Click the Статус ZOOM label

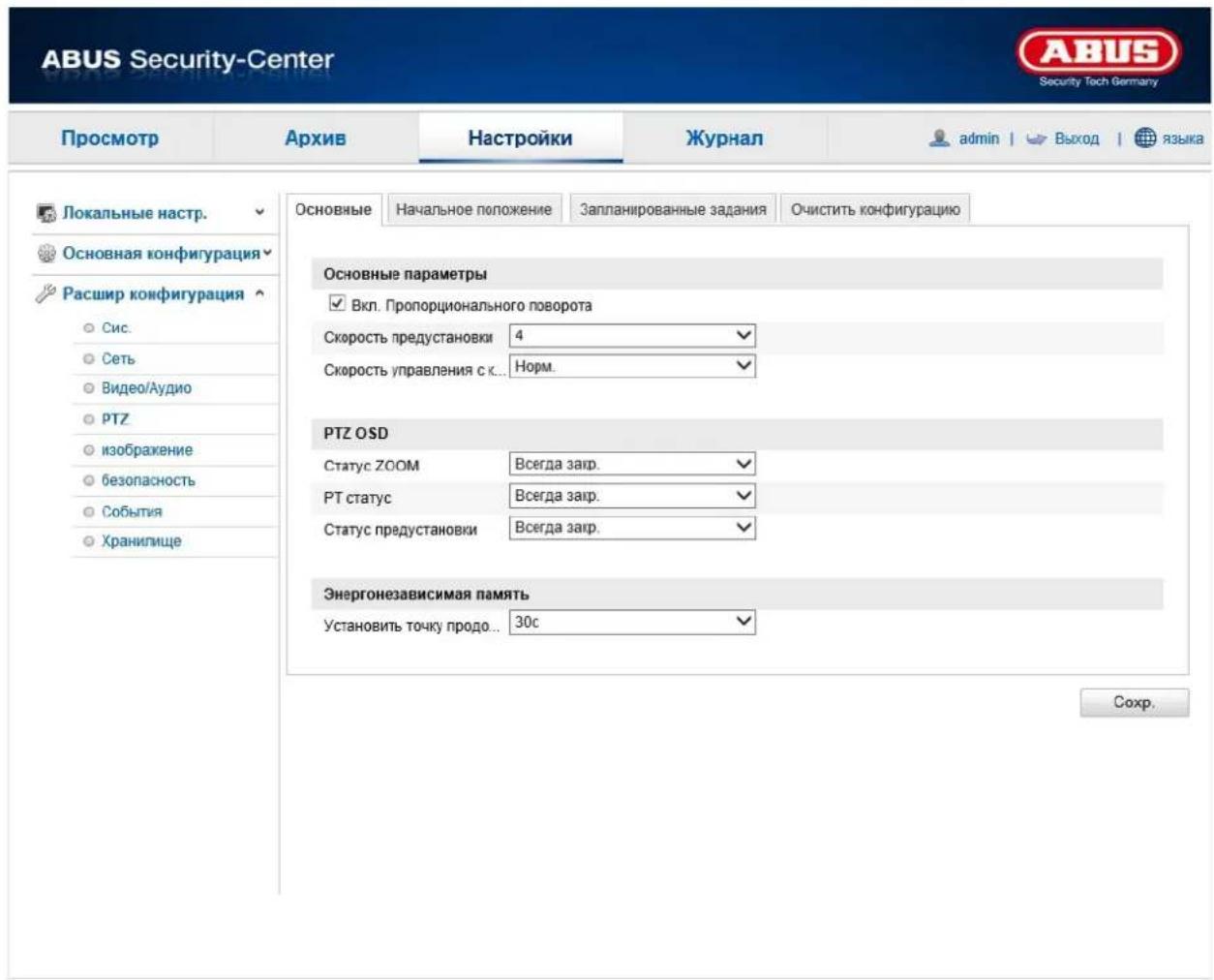(x=371, y=466)
